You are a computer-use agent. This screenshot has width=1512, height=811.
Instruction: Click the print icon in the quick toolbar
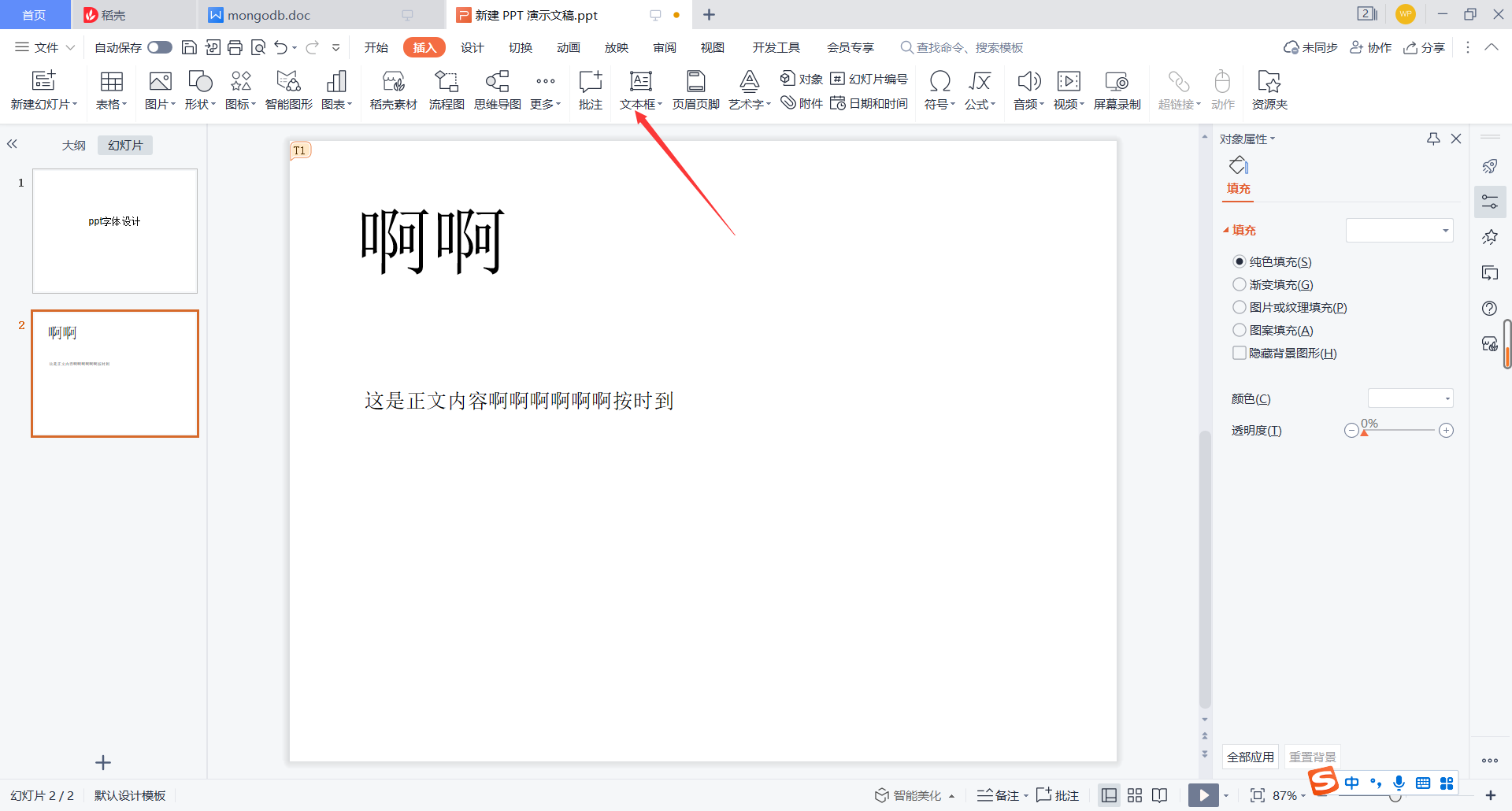point(235,47)
